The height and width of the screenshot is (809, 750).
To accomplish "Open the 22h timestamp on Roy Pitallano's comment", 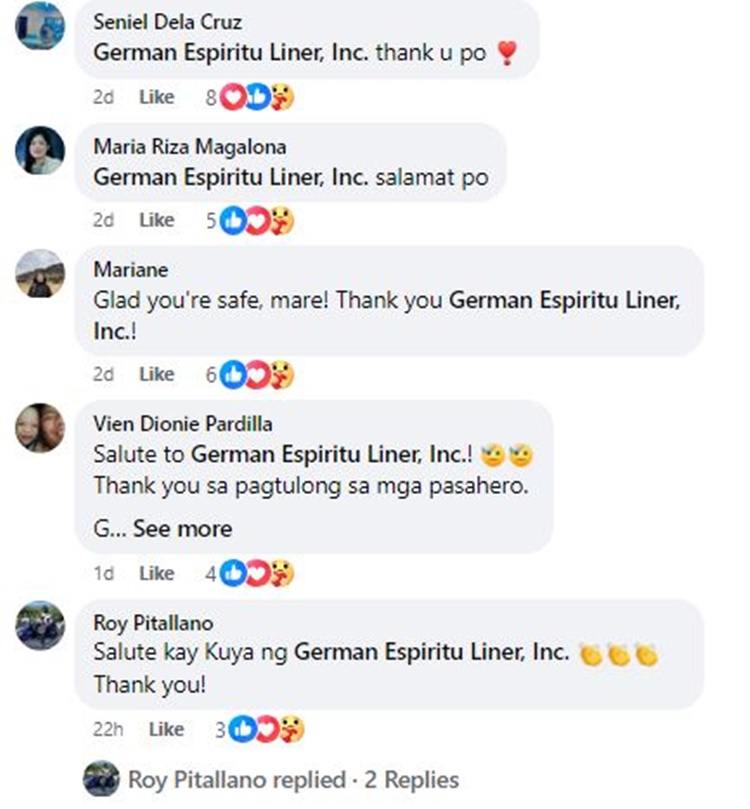I will (x=108, y=729).
